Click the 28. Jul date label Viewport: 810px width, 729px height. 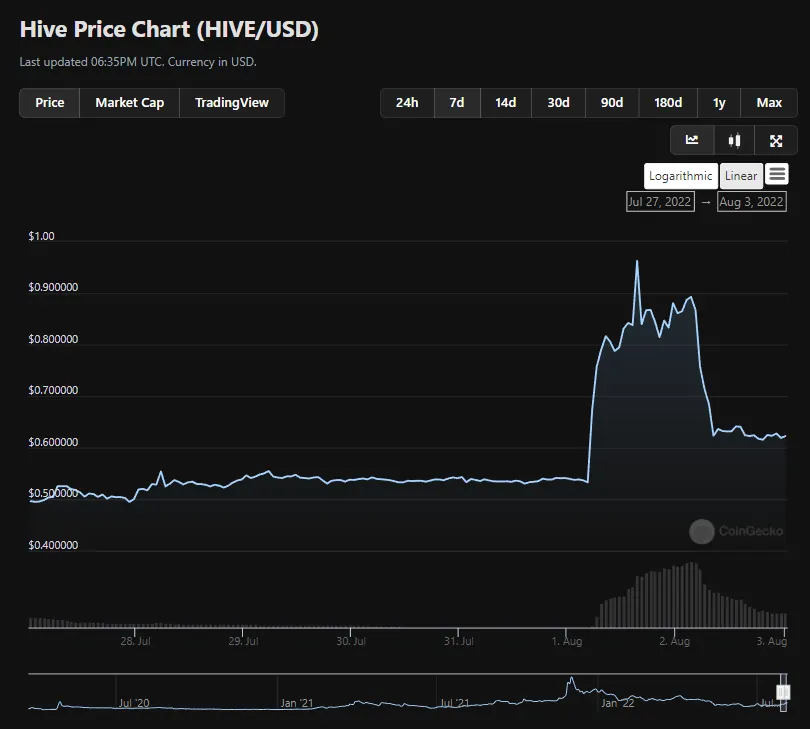(x=135, y=641)
